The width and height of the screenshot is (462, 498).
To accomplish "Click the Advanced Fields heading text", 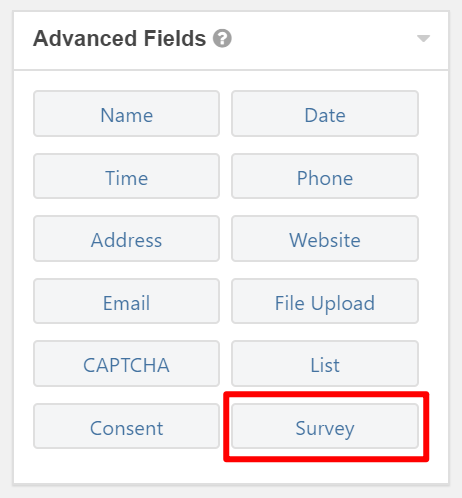I will (x=119, y=38).
